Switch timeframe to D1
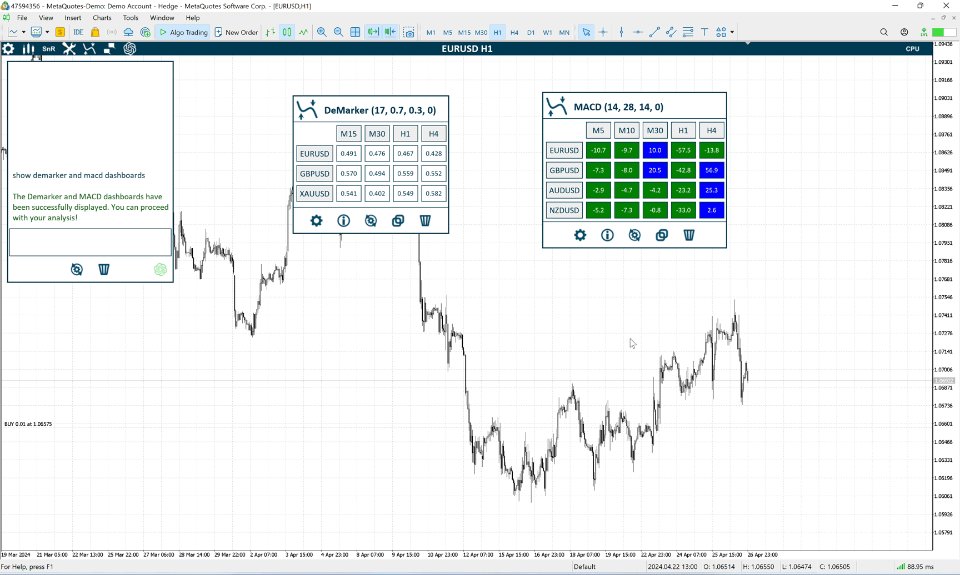This screenshot has width=960, height=575. point(531,32)
